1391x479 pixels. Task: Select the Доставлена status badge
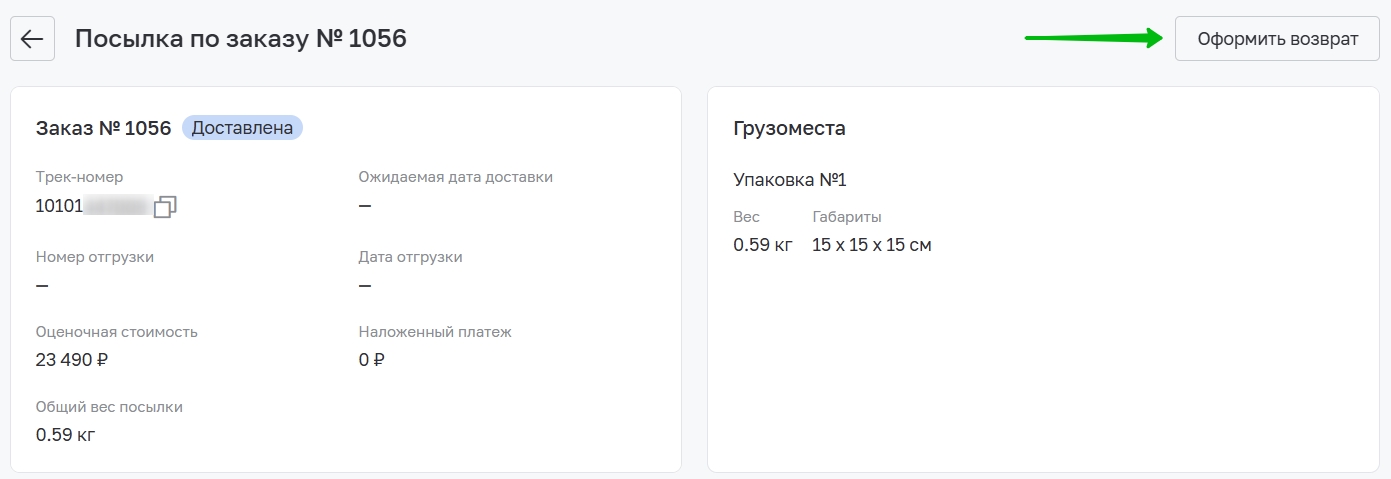coord(242,128)
